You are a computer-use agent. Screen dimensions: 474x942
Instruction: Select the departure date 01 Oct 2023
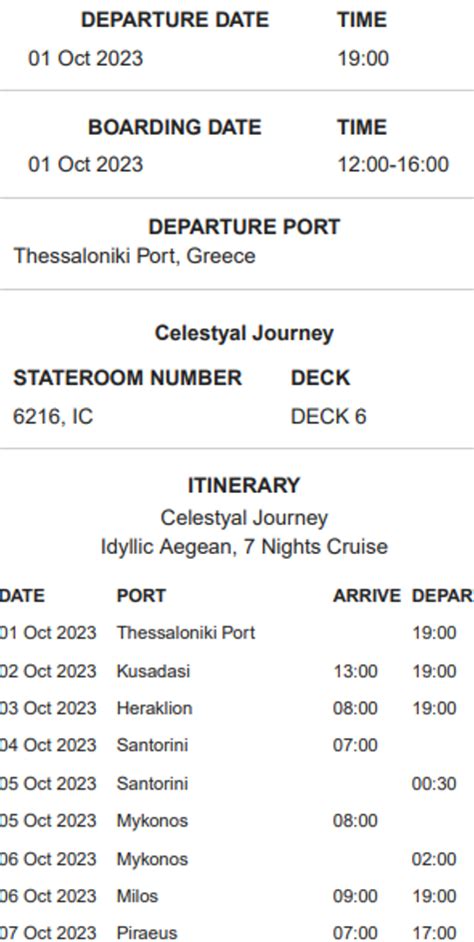(85, 59)
